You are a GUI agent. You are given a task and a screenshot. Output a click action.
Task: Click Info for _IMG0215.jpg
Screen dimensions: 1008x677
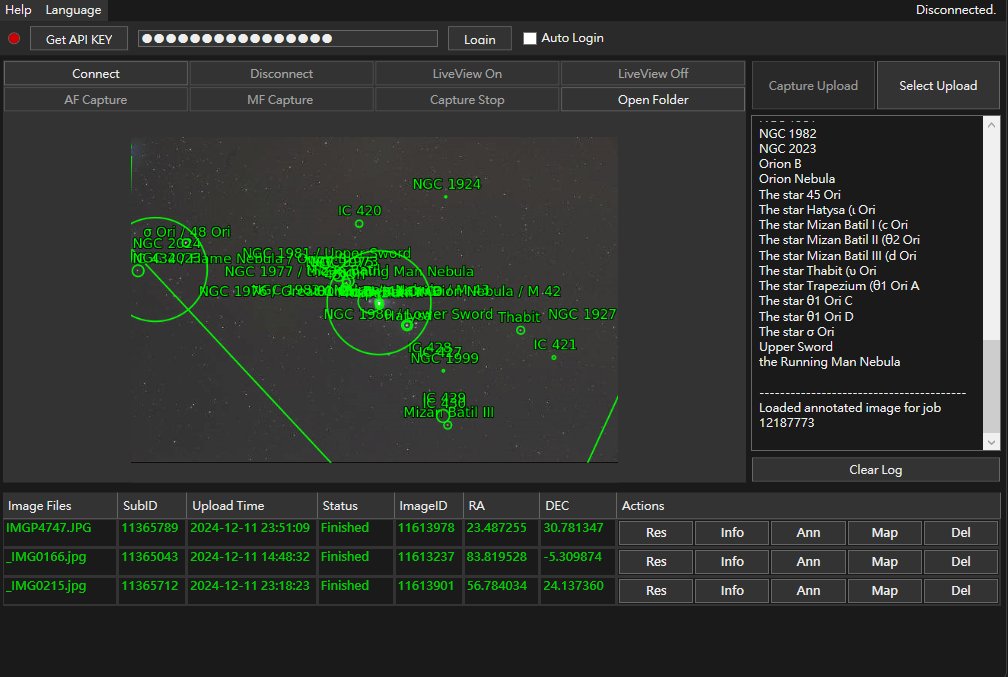click(x=732, y=590)
